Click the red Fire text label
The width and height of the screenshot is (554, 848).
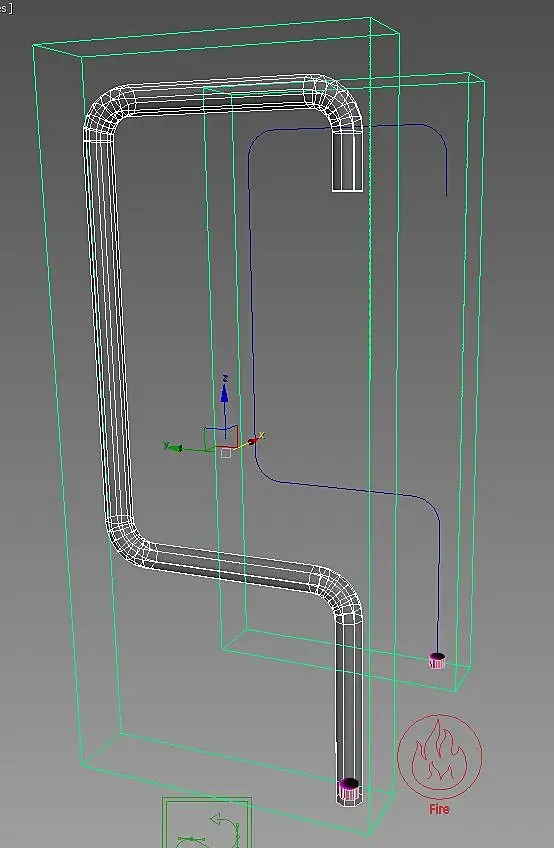point(439,809)
